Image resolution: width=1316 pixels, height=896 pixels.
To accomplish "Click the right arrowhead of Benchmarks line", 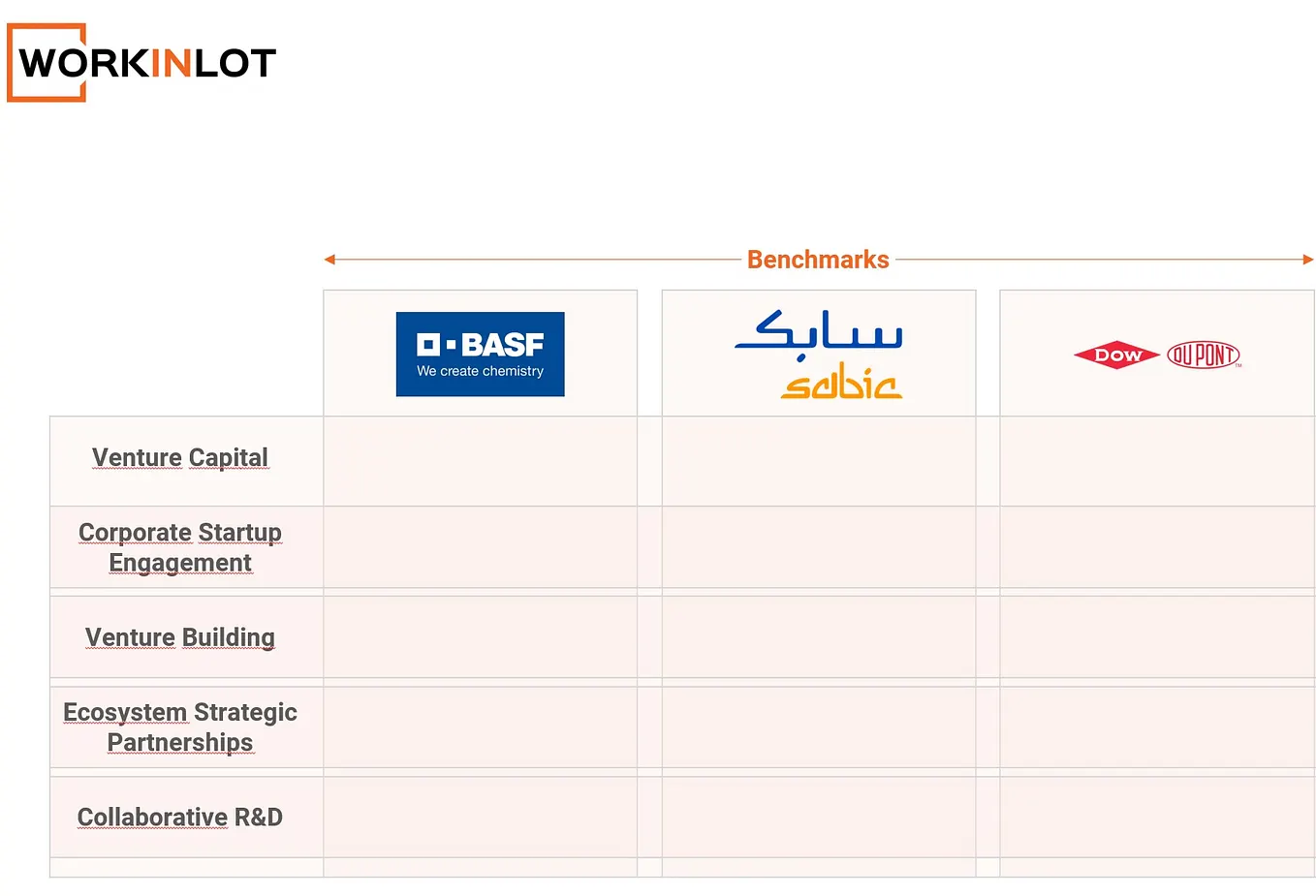I will pos(1308,260).
